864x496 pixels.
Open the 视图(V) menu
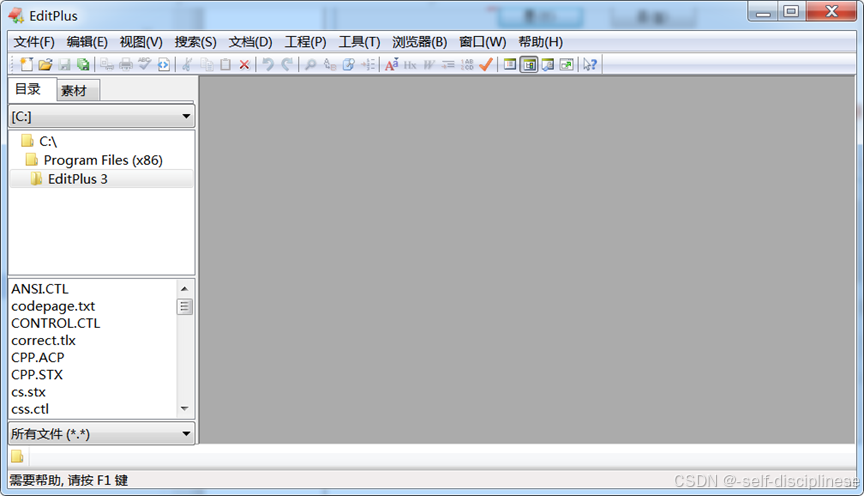(x=141, y=42)
